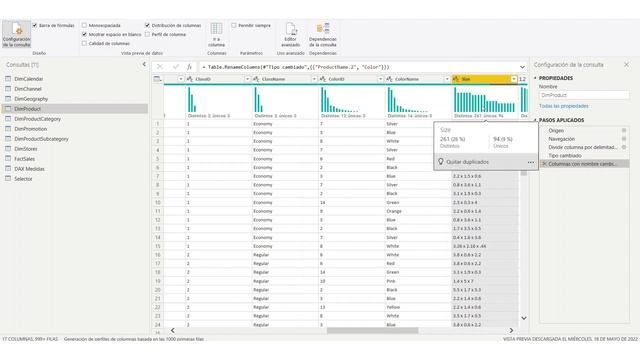Screen dimensions: 640x360
Task: Enable the Perfil de columna checkbox
Action: pos(147,34)
